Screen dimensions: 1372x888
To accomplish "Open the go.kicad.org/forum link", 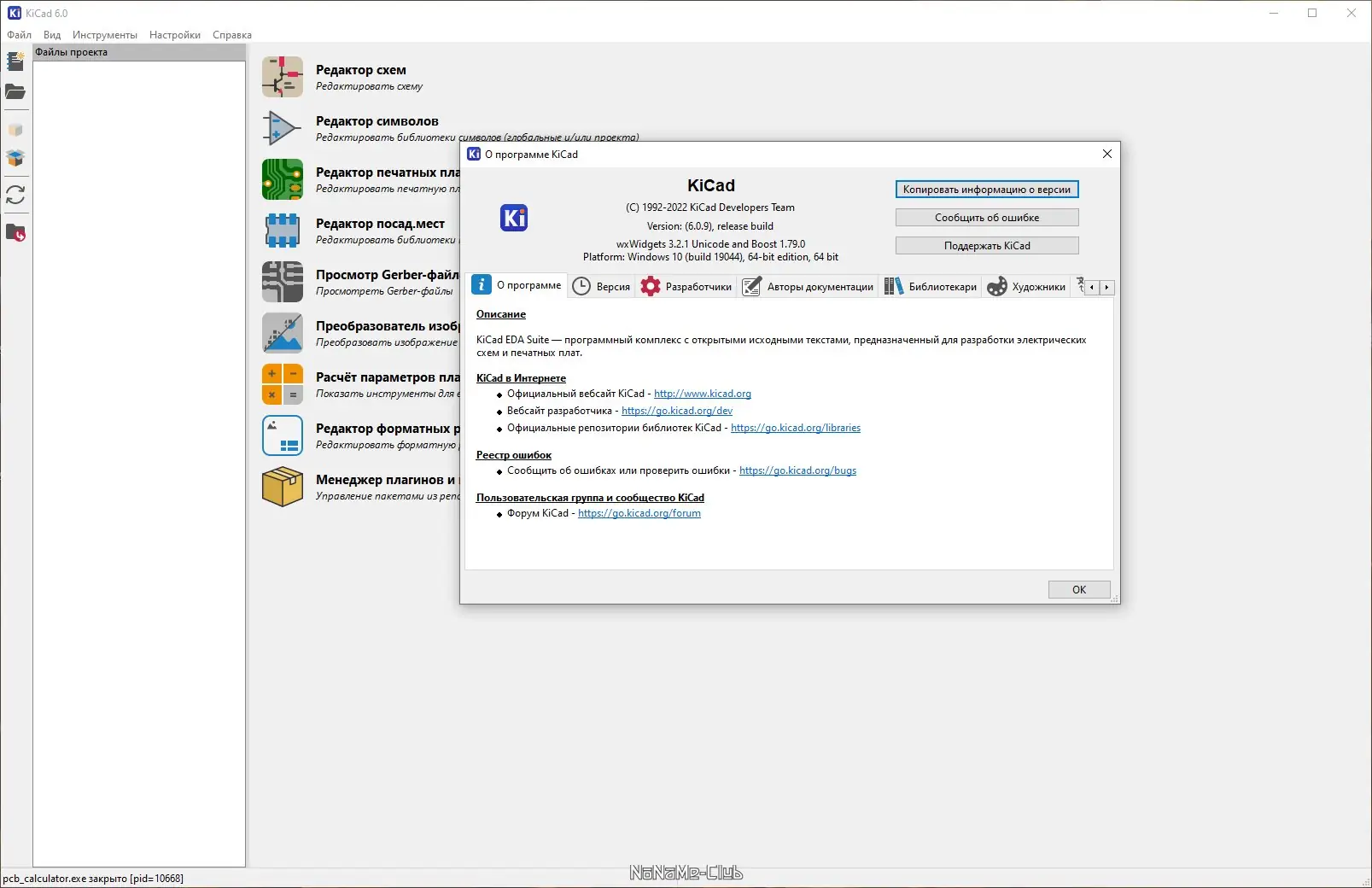I will click(639, 513).
